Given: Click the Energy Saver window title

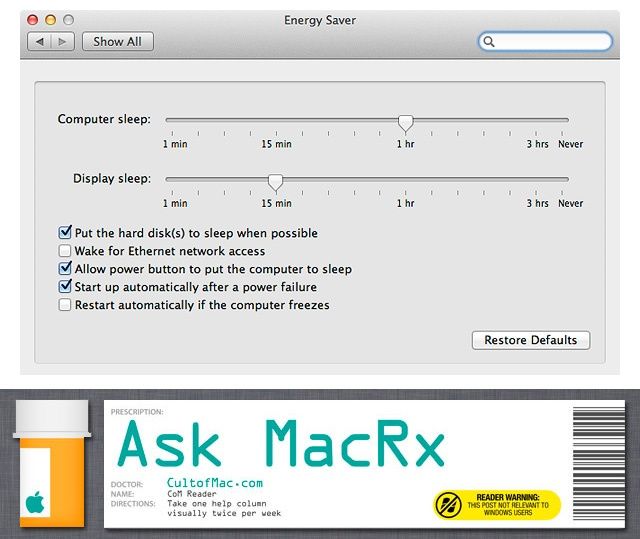Looking at the screenshot, I should click(x=320, y=20).
